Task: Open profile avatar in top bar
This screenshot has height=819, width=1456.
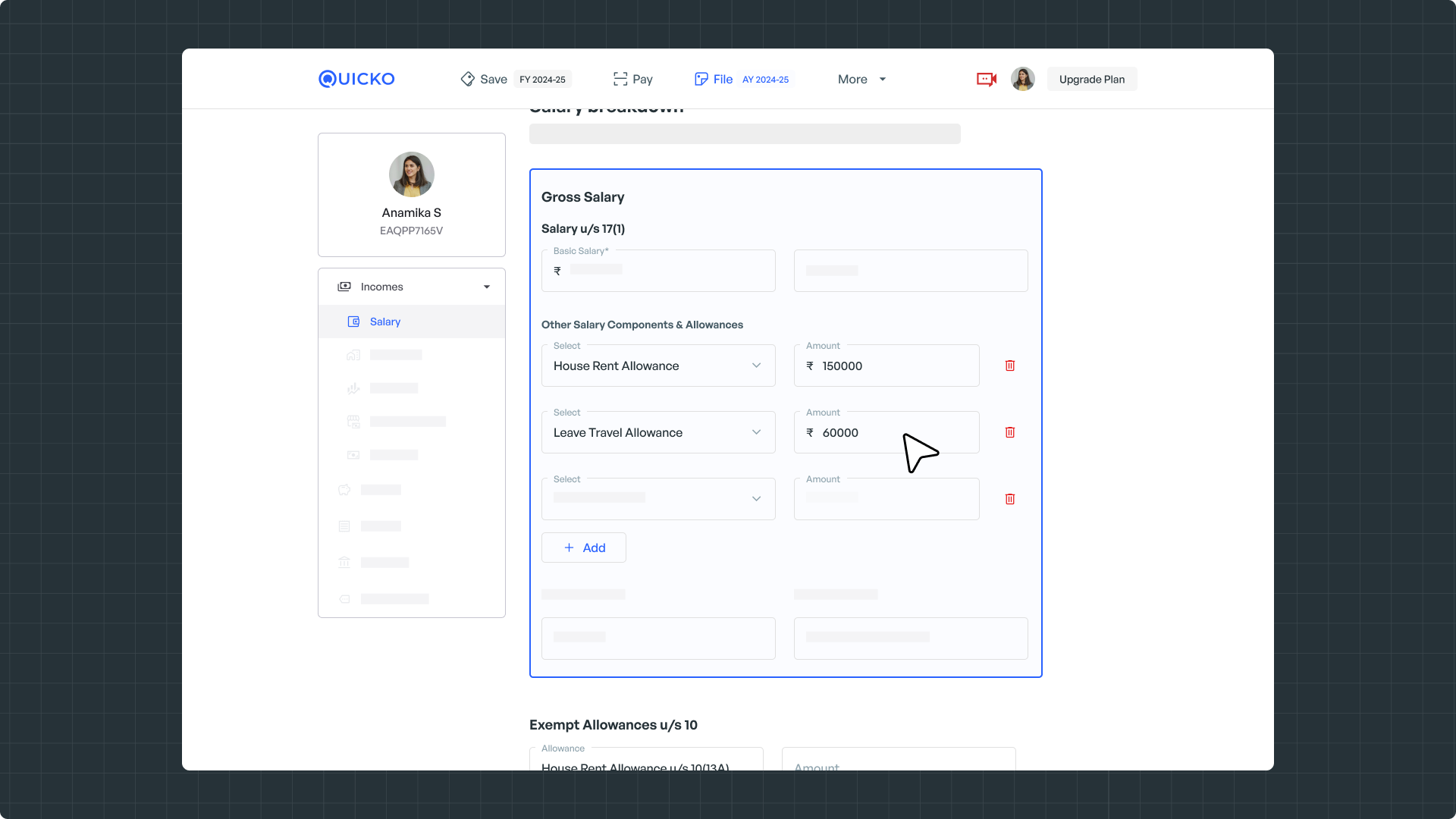Action: [1022, 79]
